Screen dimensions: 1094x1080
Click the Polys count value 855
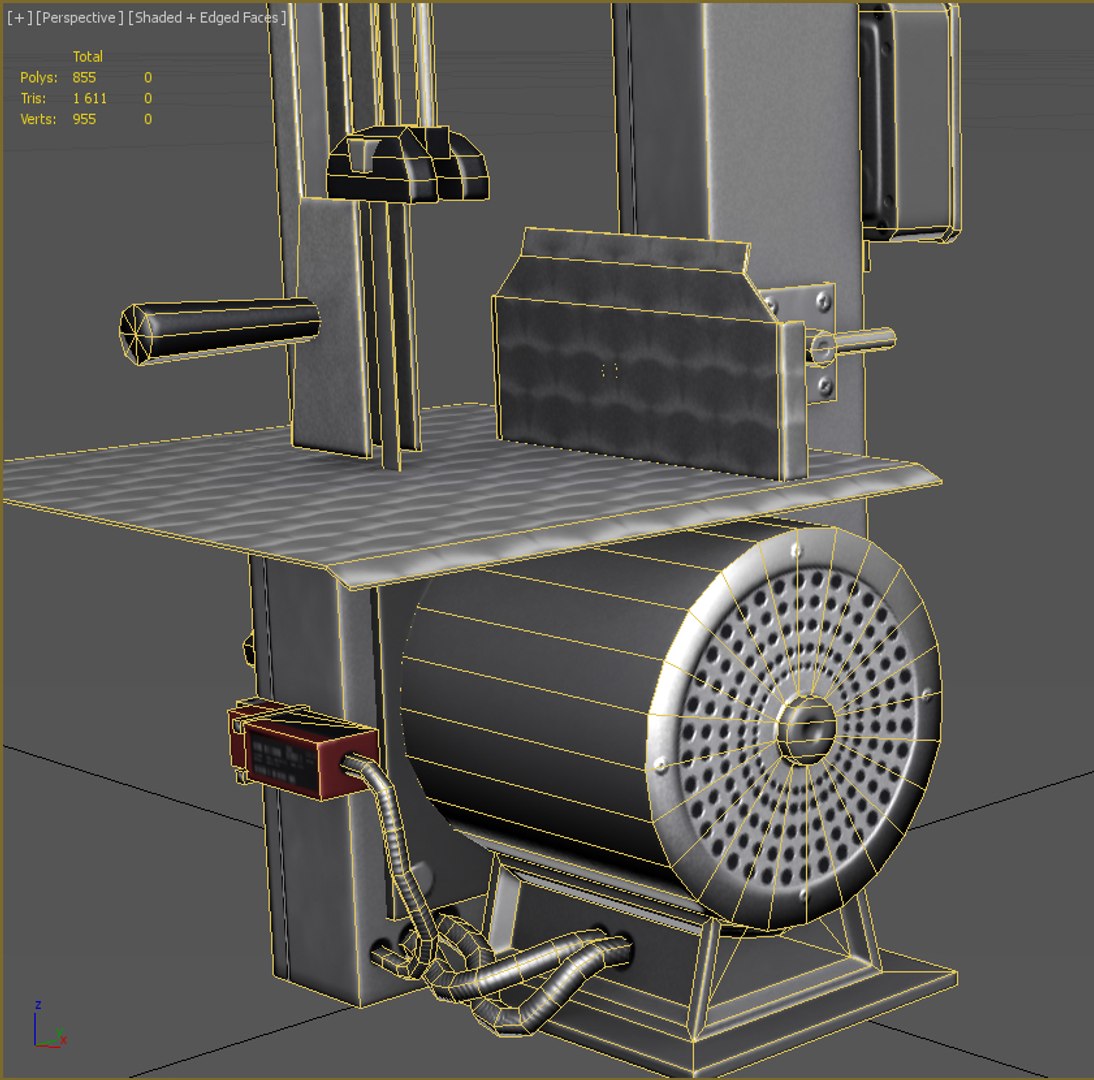point(84,77)
